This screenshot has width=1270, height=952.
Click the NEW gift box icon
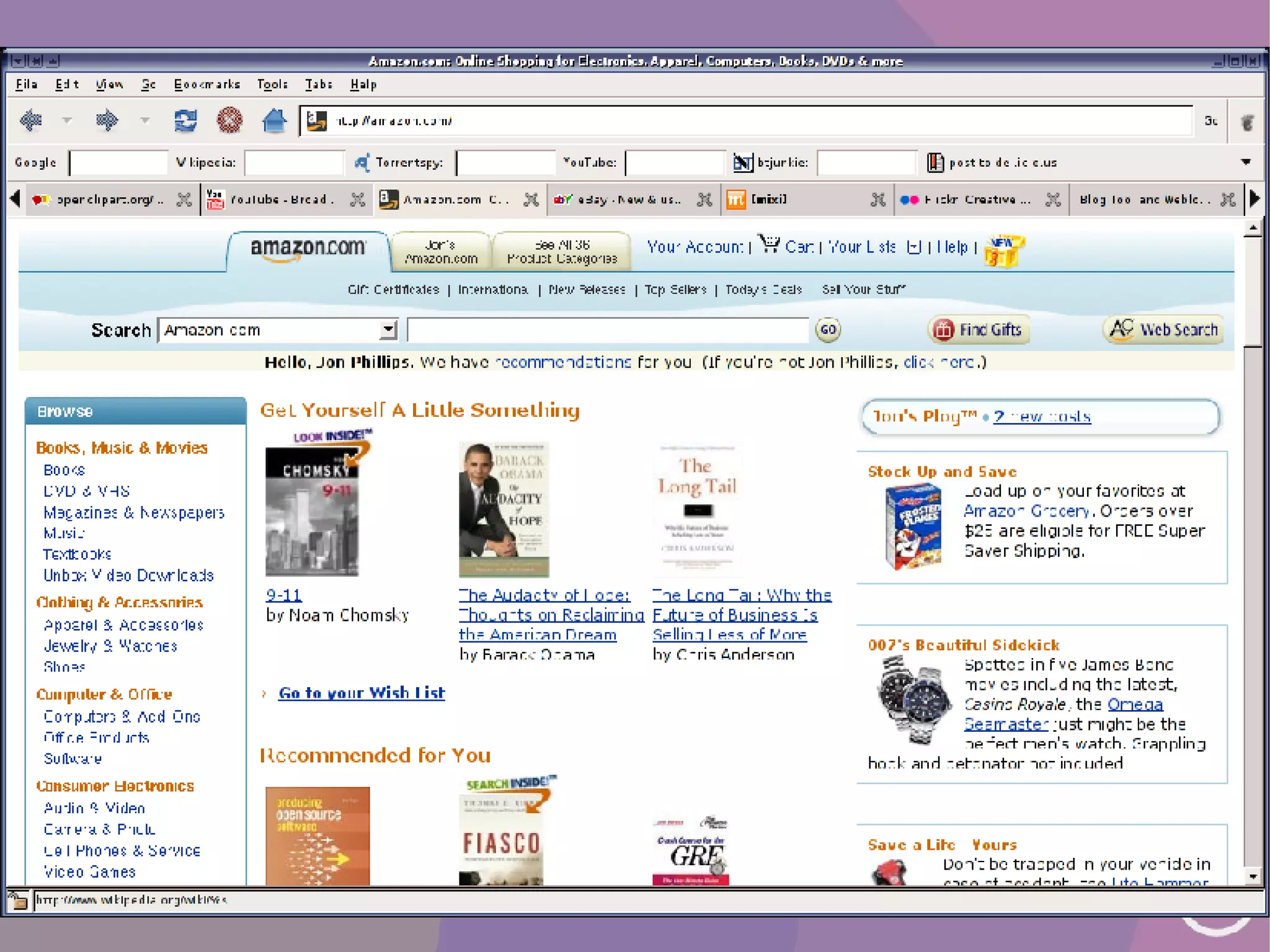pos(1004,251)
